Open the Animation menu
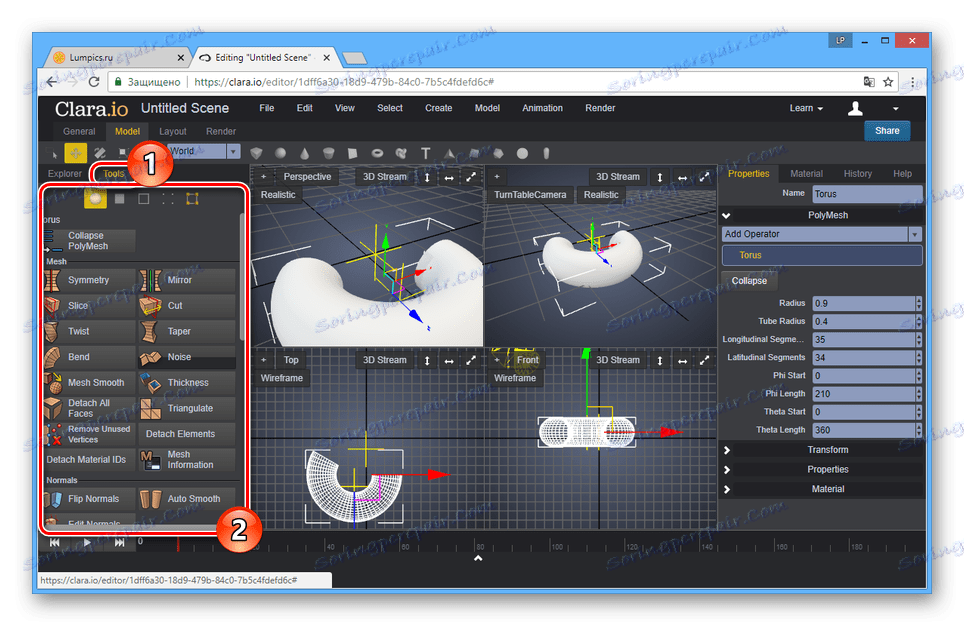Image resolution: width=964 pixels, height=626 pixels. pyautogui.click(x=542, y=108)
